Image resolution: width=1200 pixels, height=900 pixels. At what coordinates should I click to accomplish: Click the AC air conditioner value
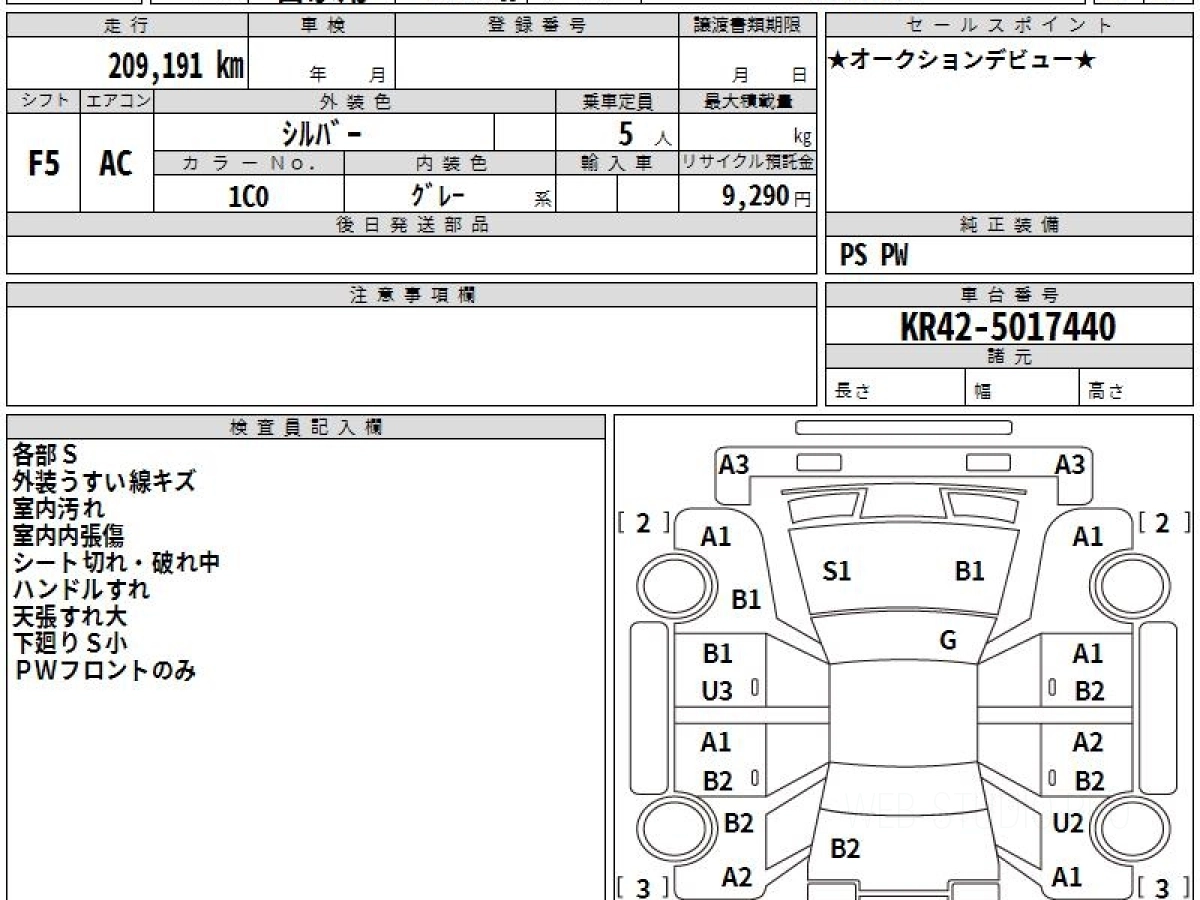(116, 163)
